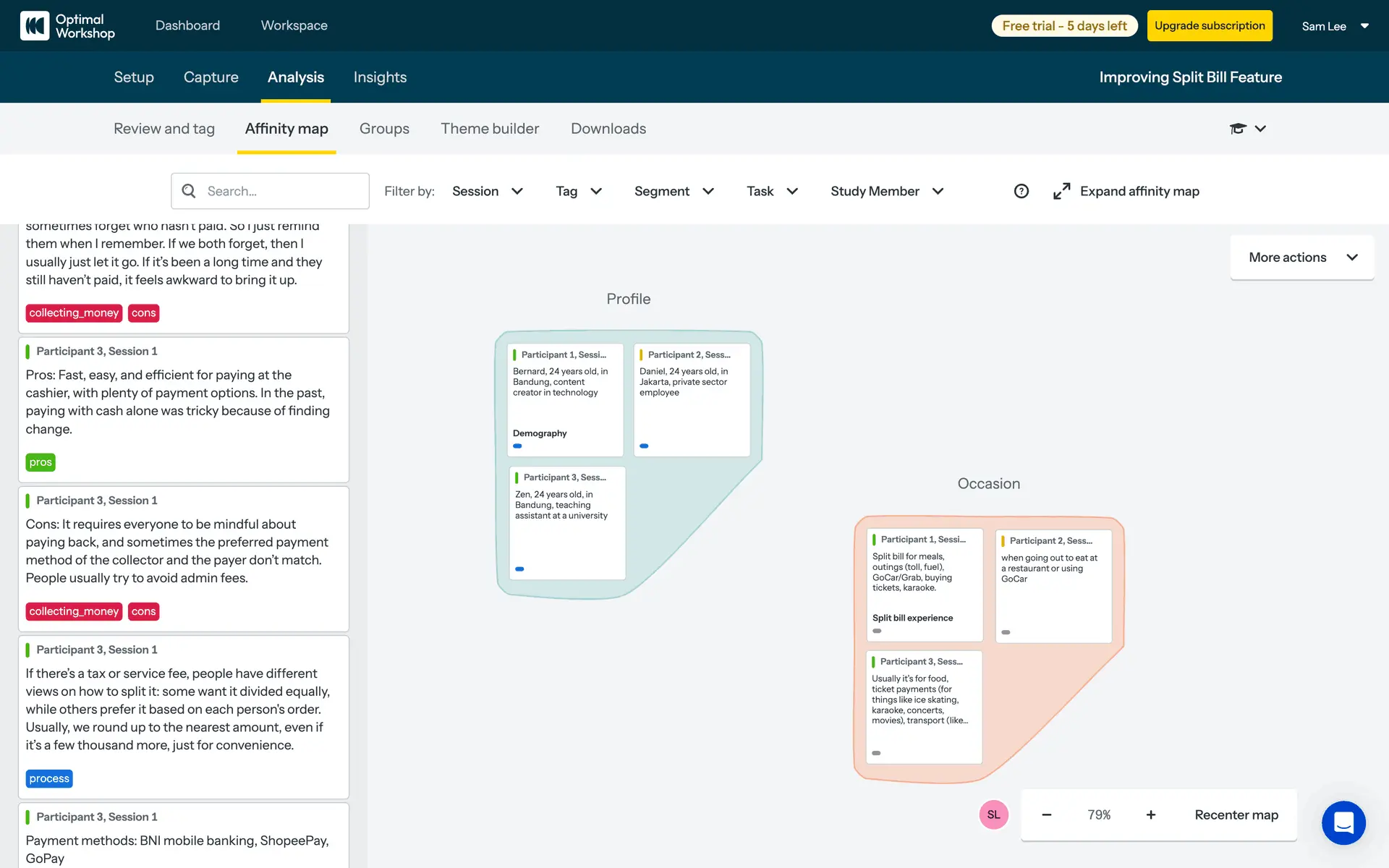Open the Tag filter dropdown
Image resolution: width=1389 pixels, height=868 pixels.
coord(578,191)
